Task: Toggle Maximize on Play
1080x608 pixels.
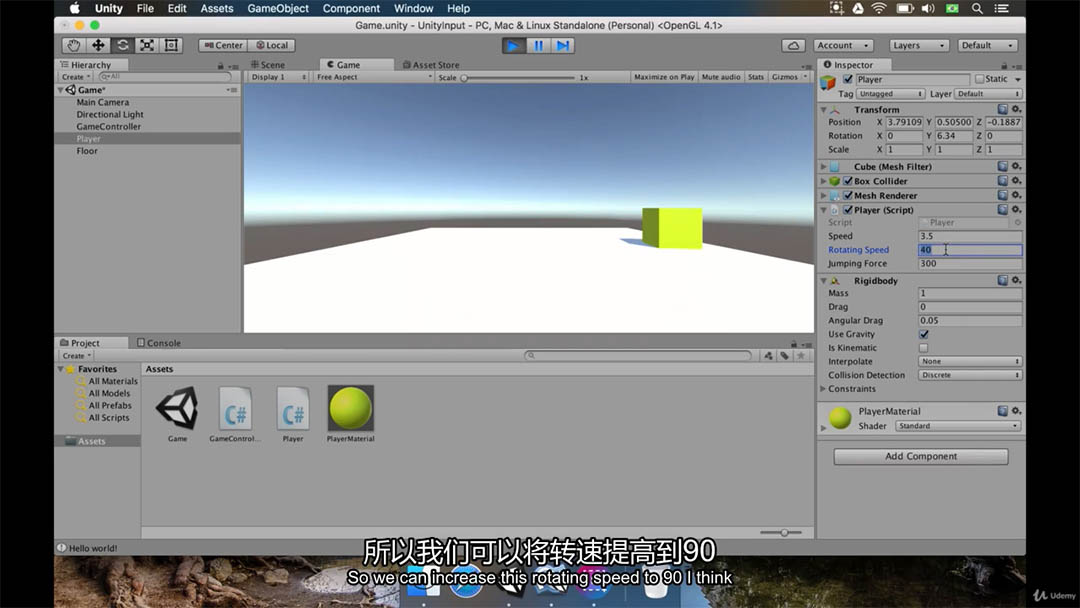Action: click(x=663, y=77)
